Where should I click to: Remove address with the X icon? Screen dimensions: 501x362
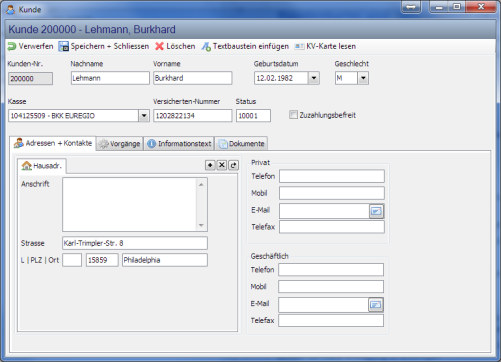pyautogui.click(x=222, y=165)
